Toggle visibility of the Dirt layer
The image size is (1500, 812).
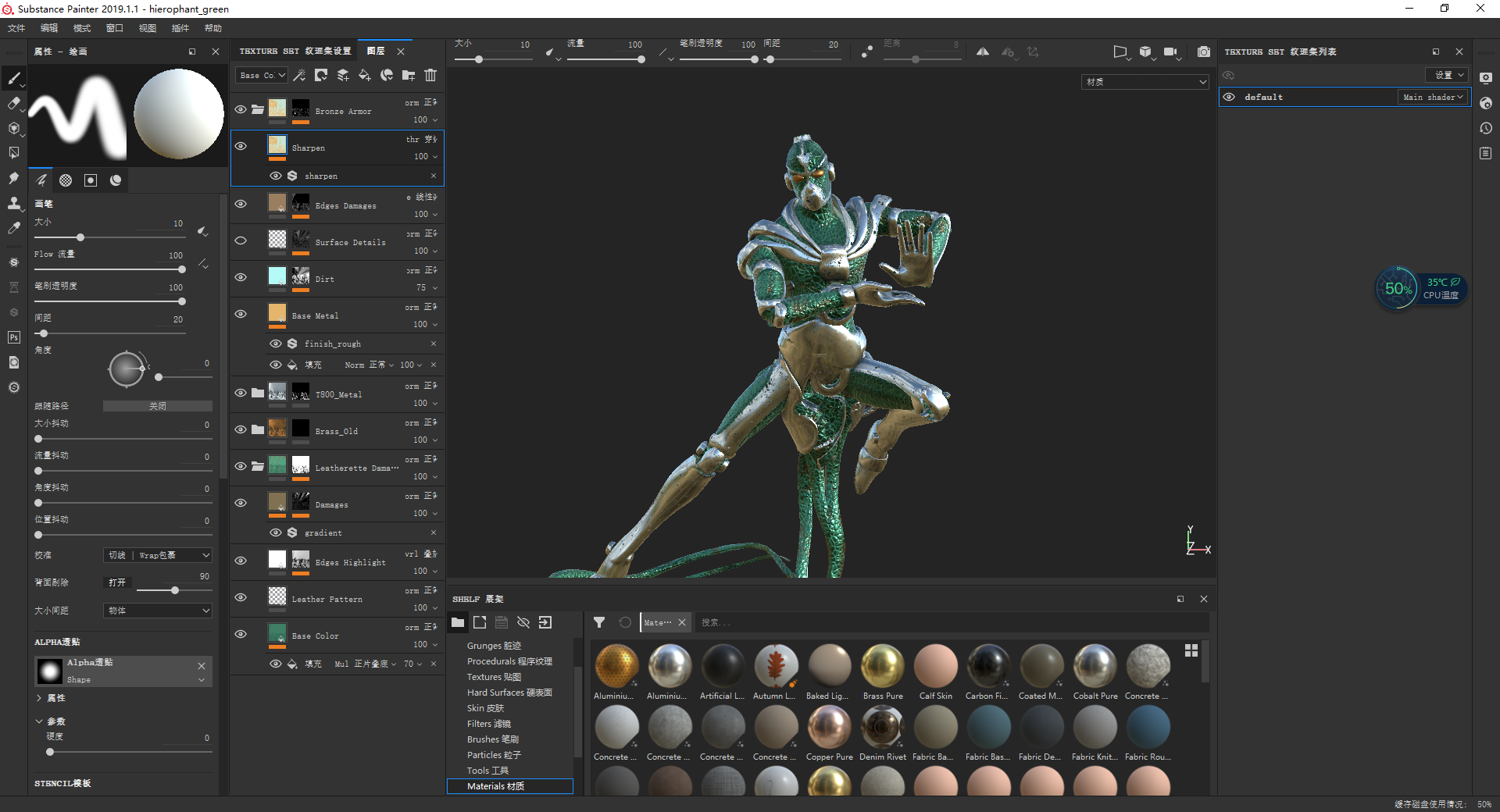coord(241,277)
